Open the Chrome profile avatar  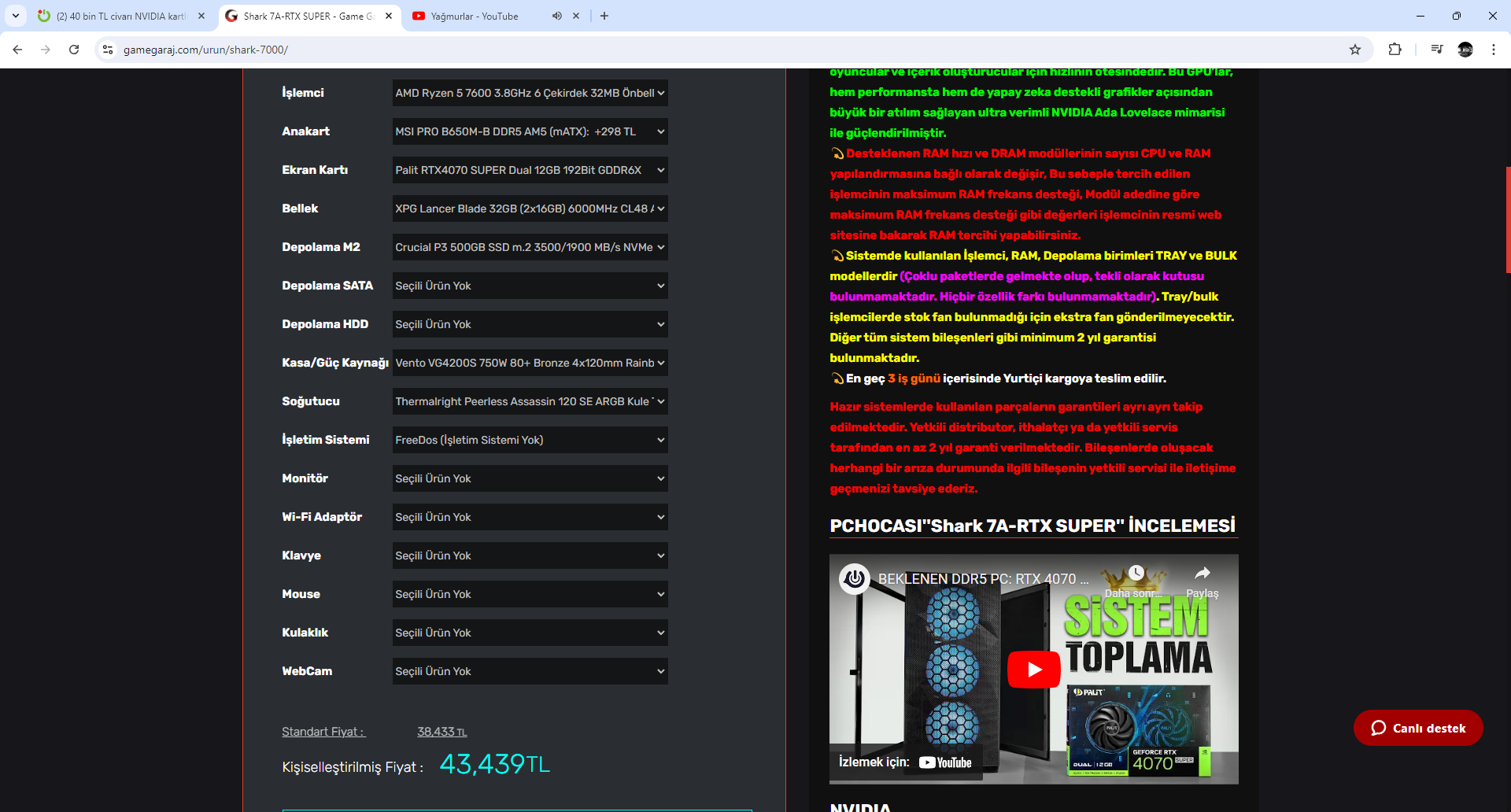tap(1465, 50)
